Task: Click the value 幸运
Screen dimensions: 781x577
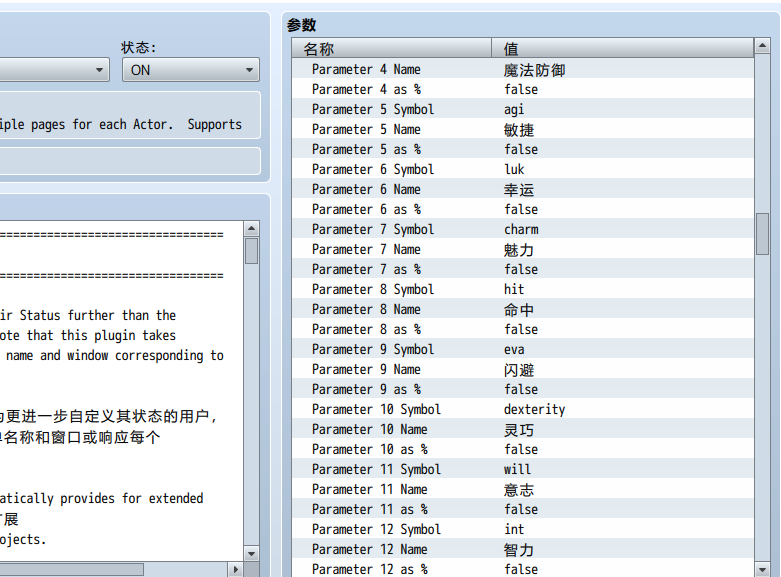Action: pyautogui.click(x=519, y=190)
